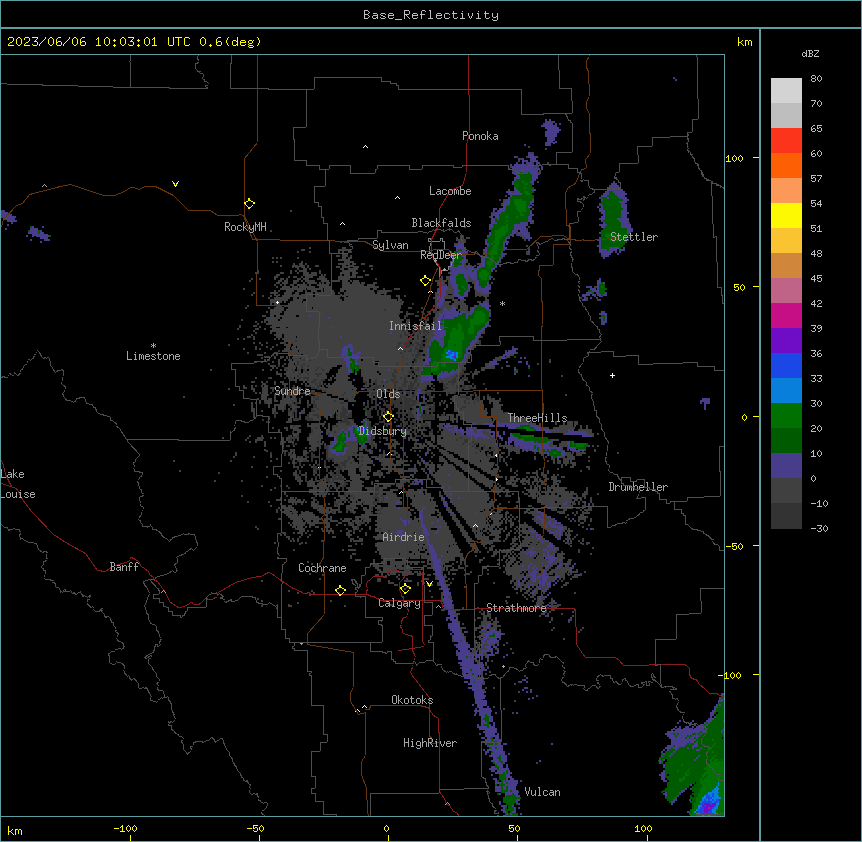Select the bright green 20-30 dBZ legend swatch
Screen dimensions: 862x842
pyautogui.click(x=786, y=416)
